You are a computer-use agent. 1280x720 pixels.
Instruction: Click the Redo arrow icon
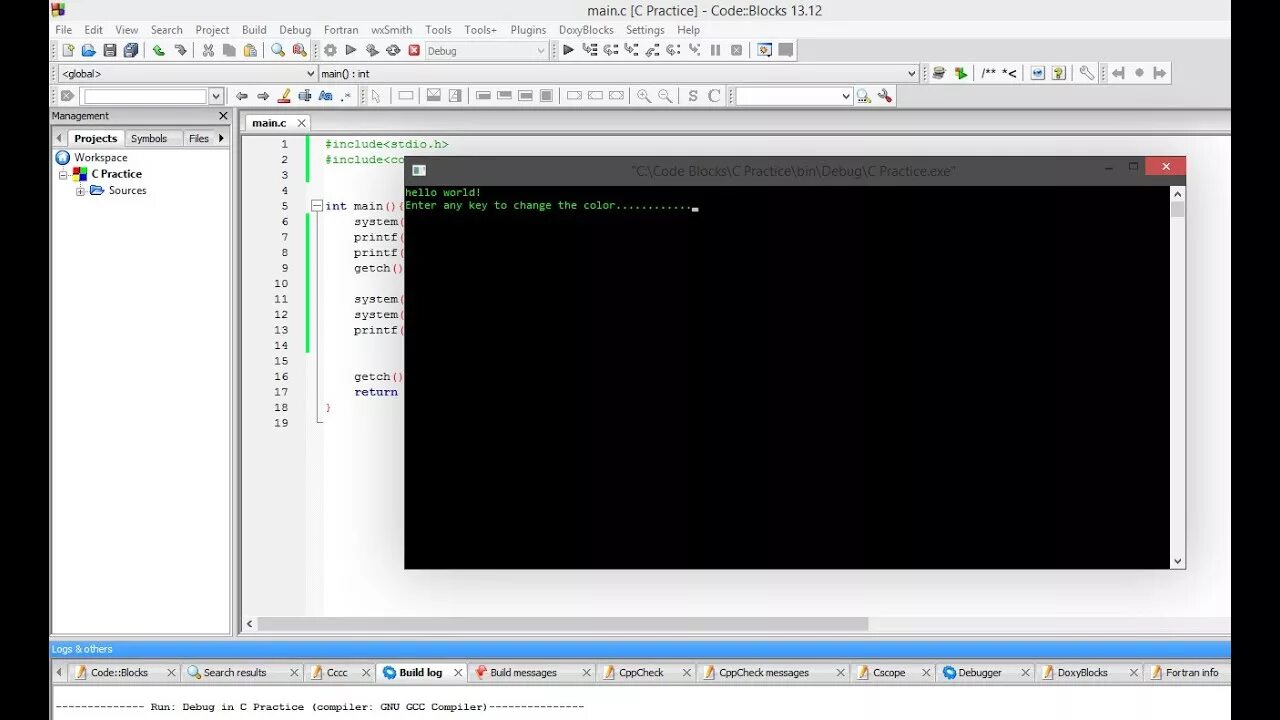[x=180, y=50]
